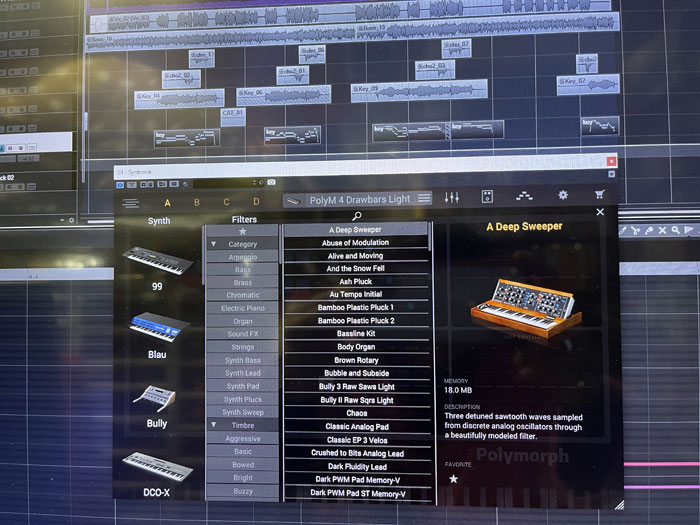The height and width of the screenshot is (525, 700).
Task: Open the shop cart icon
Action: tap(600, 194)
